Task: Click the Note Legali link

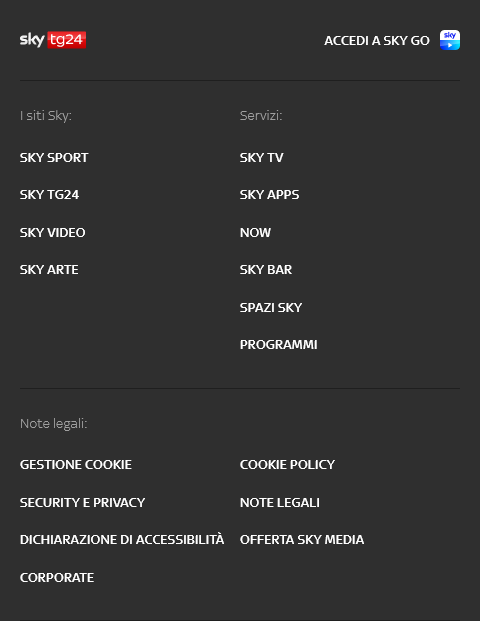Action: (280, 503)
